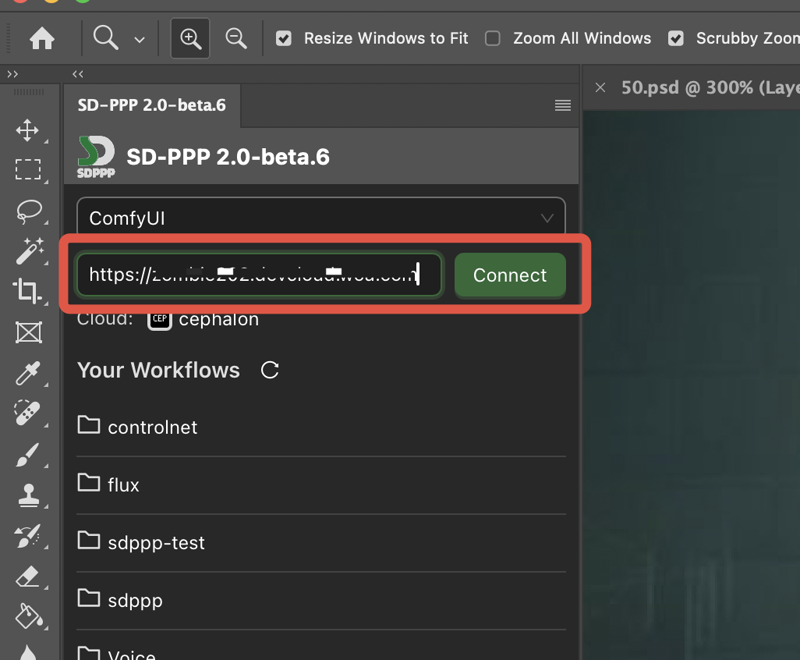Viewport: 800px width, 660px height.
Task: Switch to Zoom Out mode
Action: 236,38
